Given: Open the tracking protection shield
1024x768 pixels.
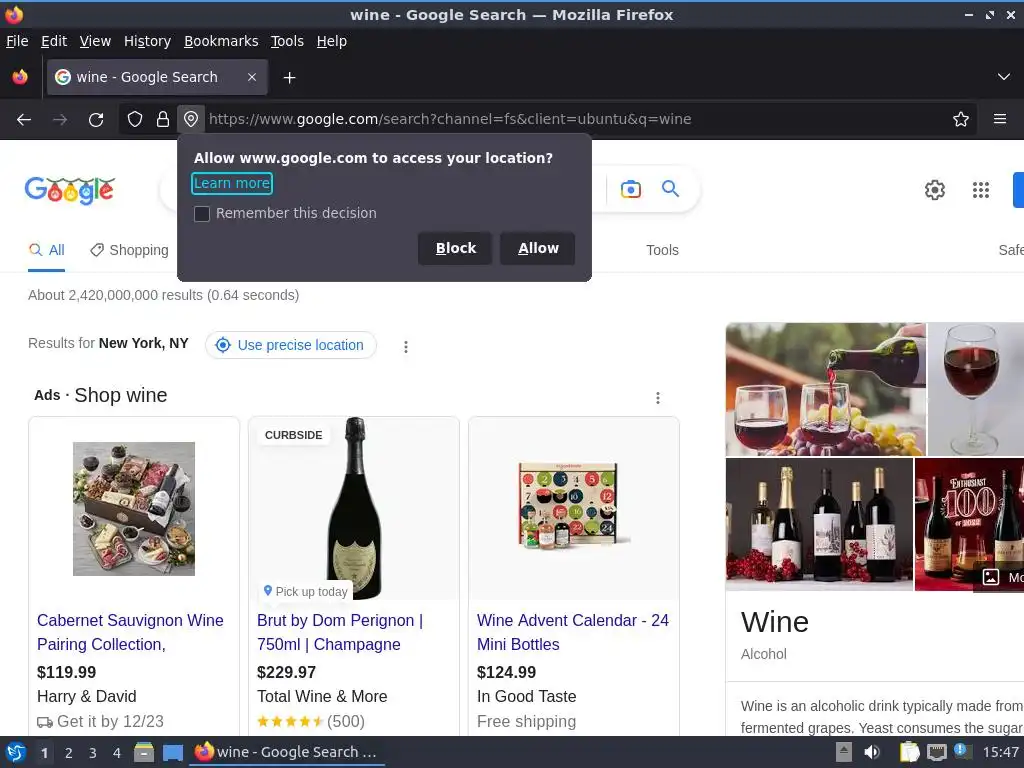Looking at the screenshot, I should (135, 119).
